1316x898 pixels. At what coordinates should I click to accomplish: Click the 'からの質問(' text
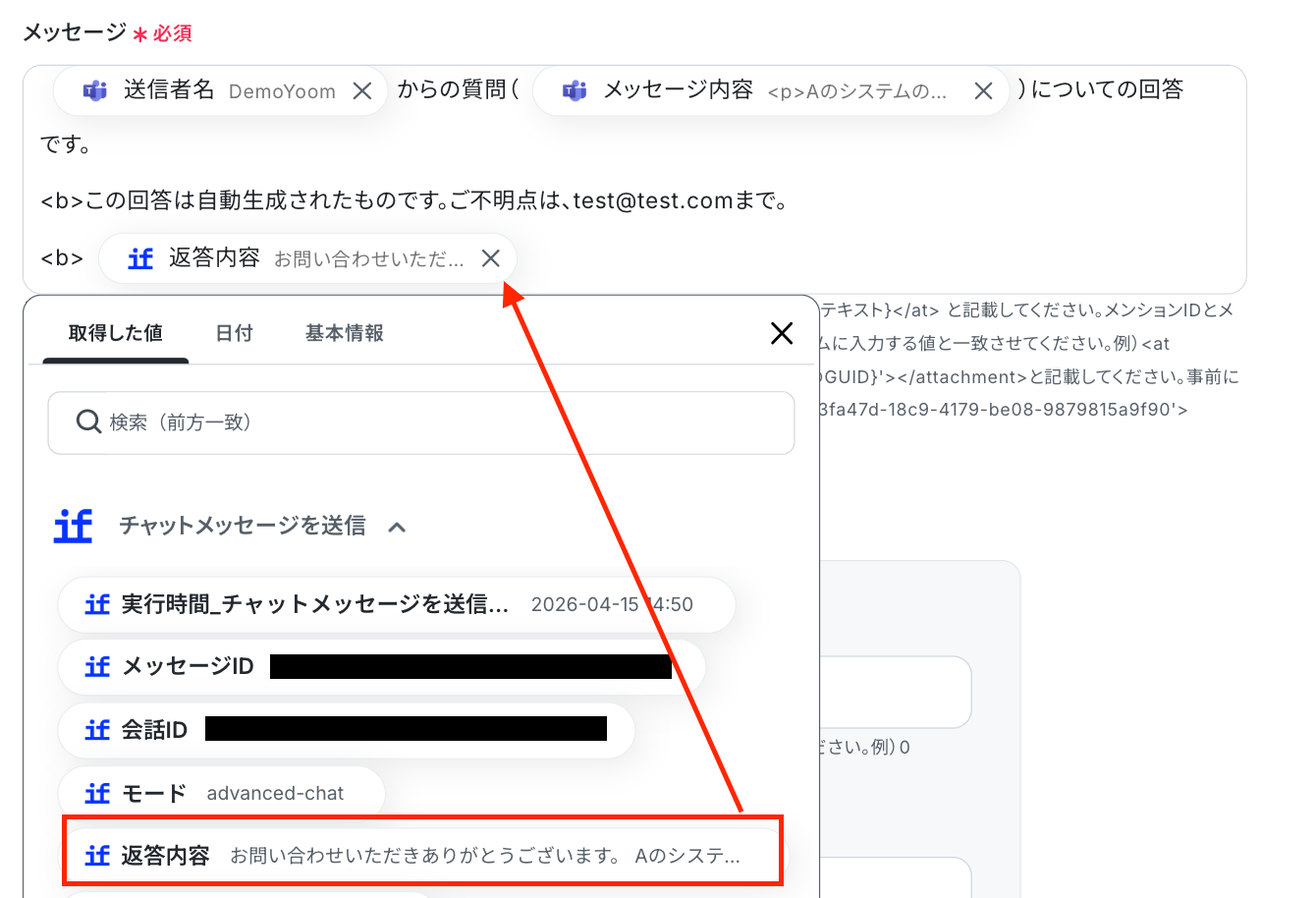click(459, 89)
